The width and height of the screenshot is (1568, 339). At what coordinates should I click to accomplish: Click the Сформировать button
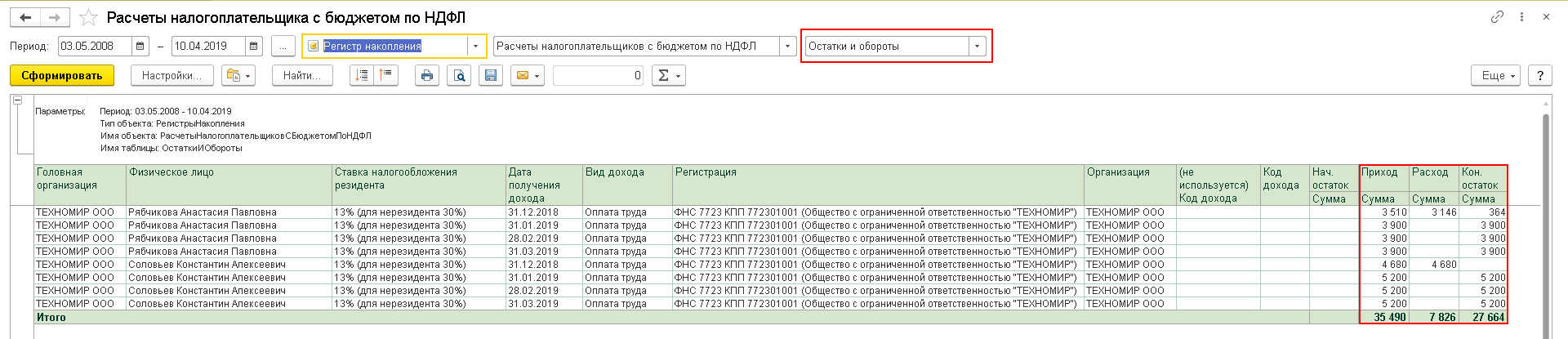click(x=62, y=75)
